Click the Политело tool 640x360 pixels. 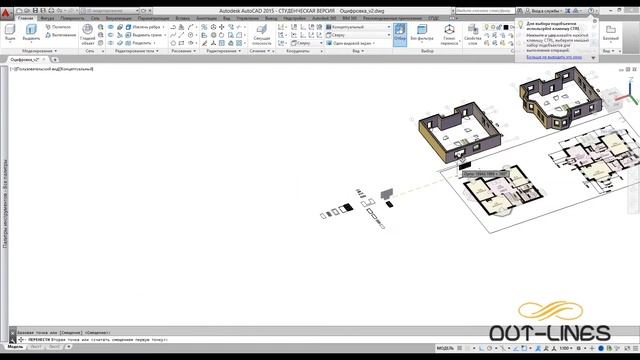(x=58, y=27)
